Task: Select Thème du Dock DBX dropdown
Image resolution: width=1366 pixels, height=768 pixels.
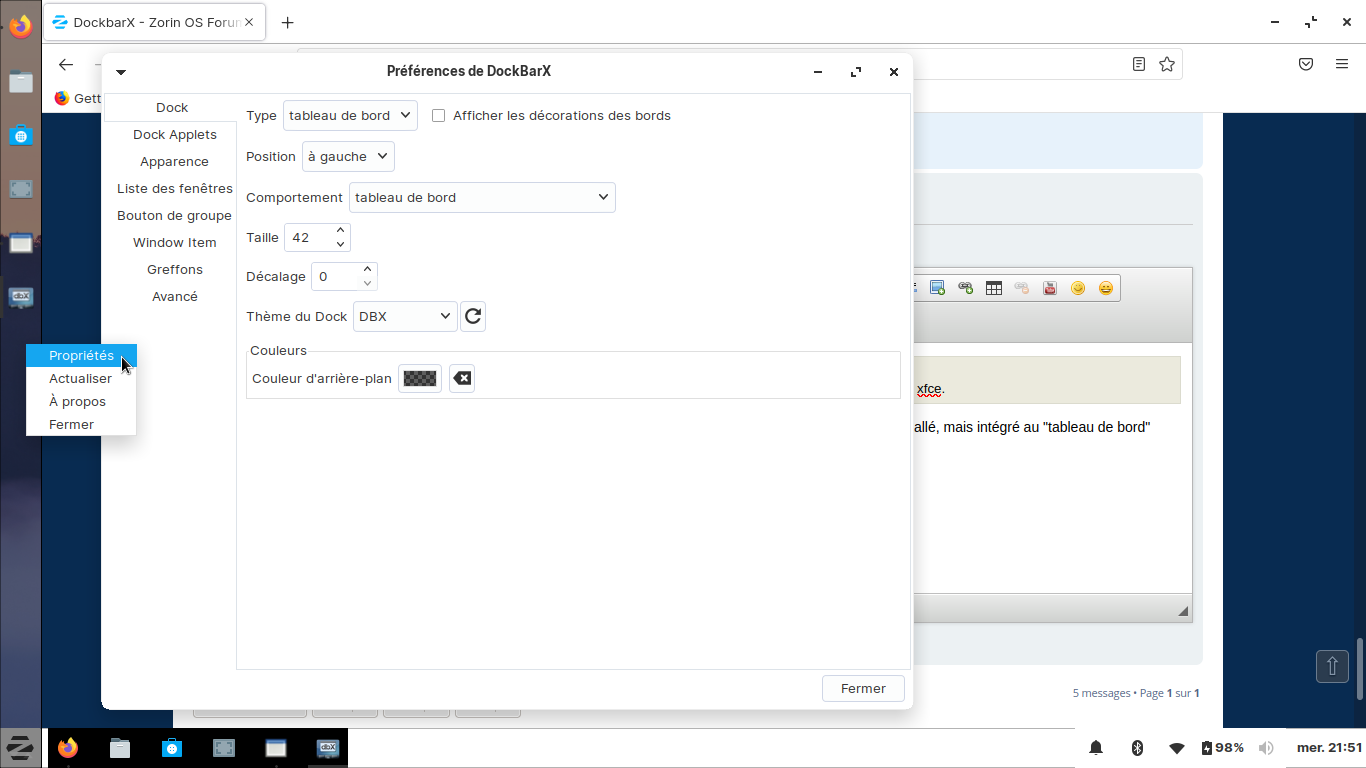Action: point(405,317)
